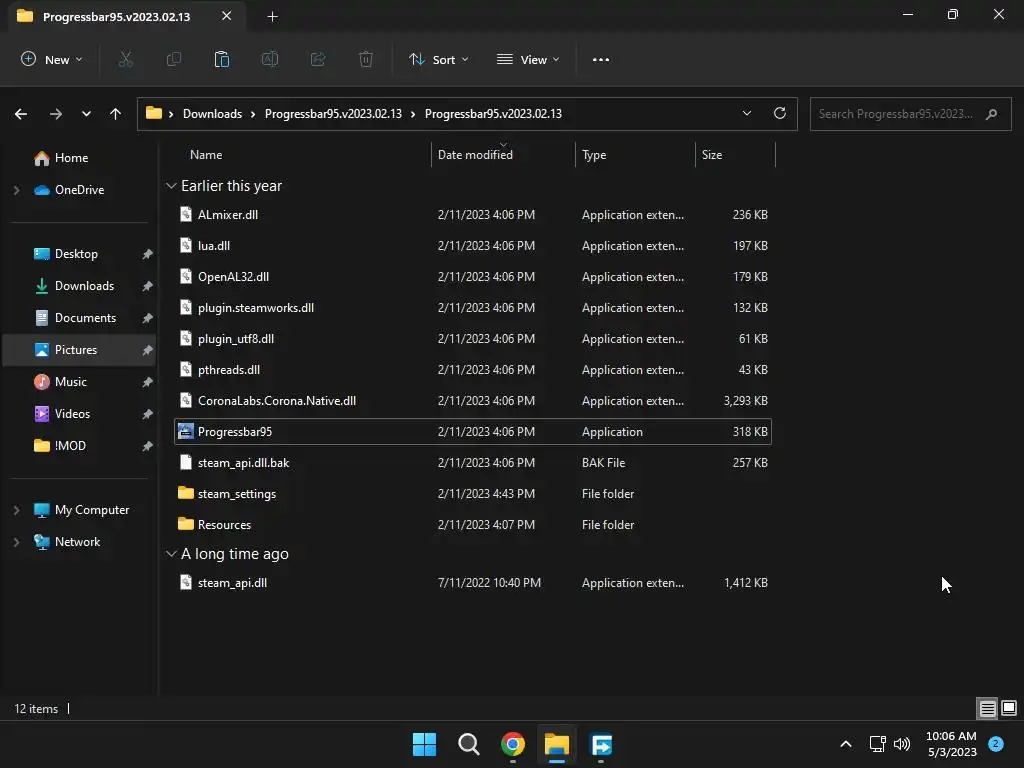This screenshot has width=1024, height=768.
Task: Click the Cut scissors icon
Action: pyautogui.click(x=125, y=59)
